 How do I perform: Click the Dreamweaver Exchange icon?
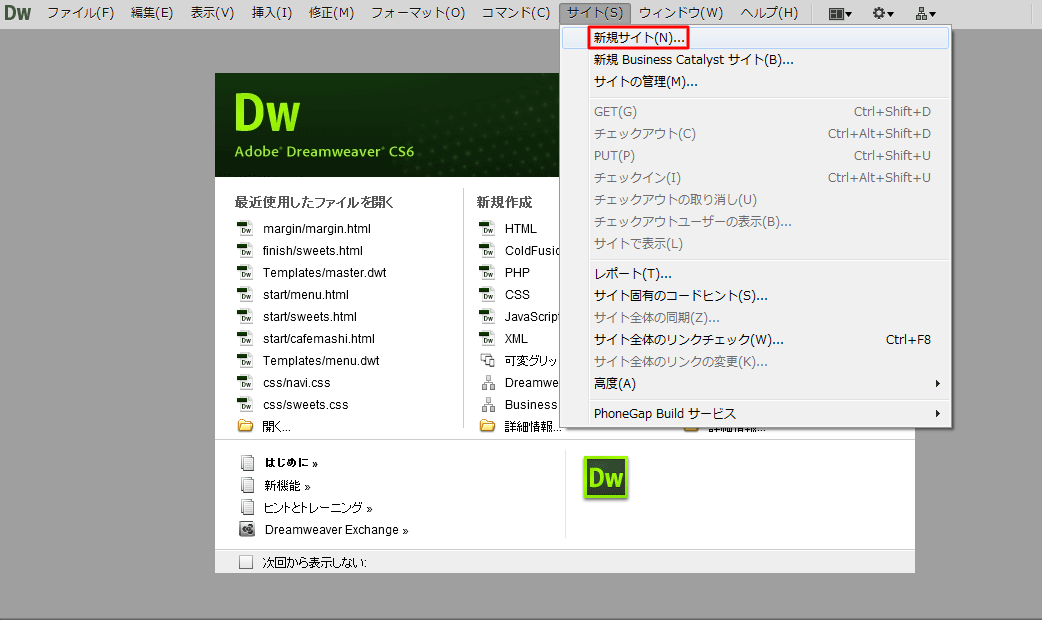tap(247, 530)
